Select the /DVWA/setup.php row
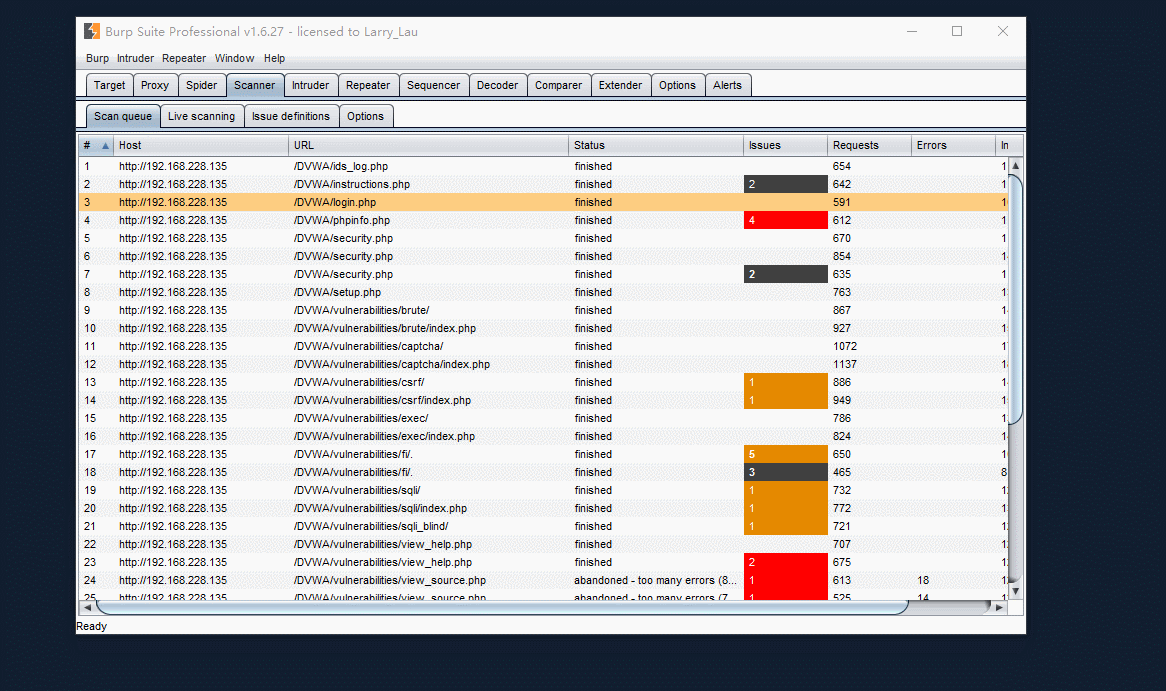The height and width of the screenshot is (691, 1166). (544, 292)
